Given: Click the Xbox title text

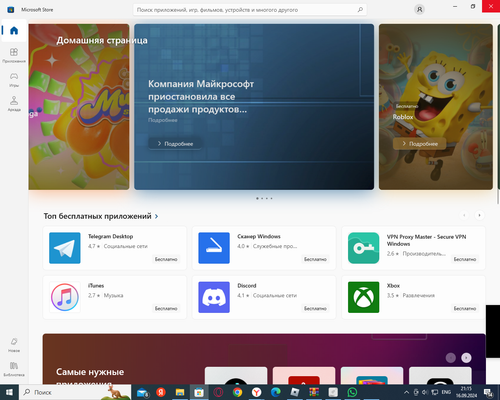Looking at the screenshot, I should tap(393, 286).
